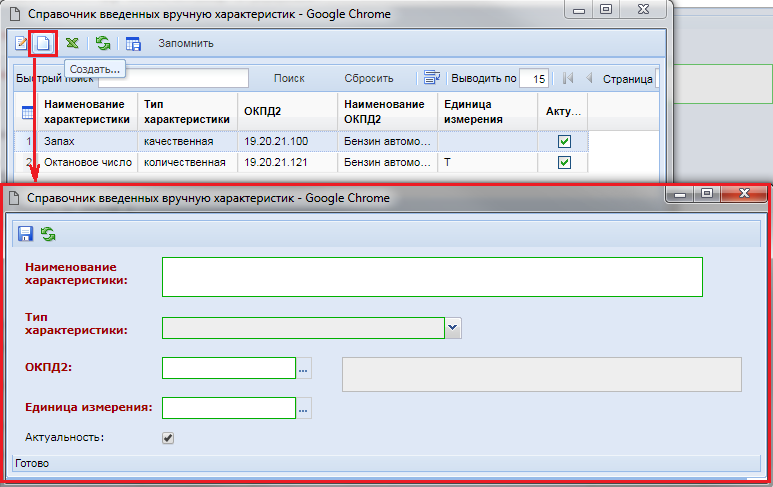Refresh the form using the green arrows icon

[x=47, y=233]
